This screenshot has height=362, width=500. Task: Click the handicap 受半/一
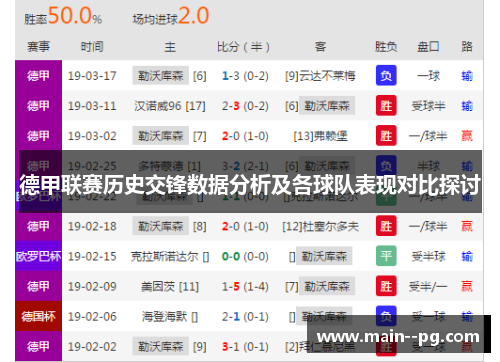point(428,286)
